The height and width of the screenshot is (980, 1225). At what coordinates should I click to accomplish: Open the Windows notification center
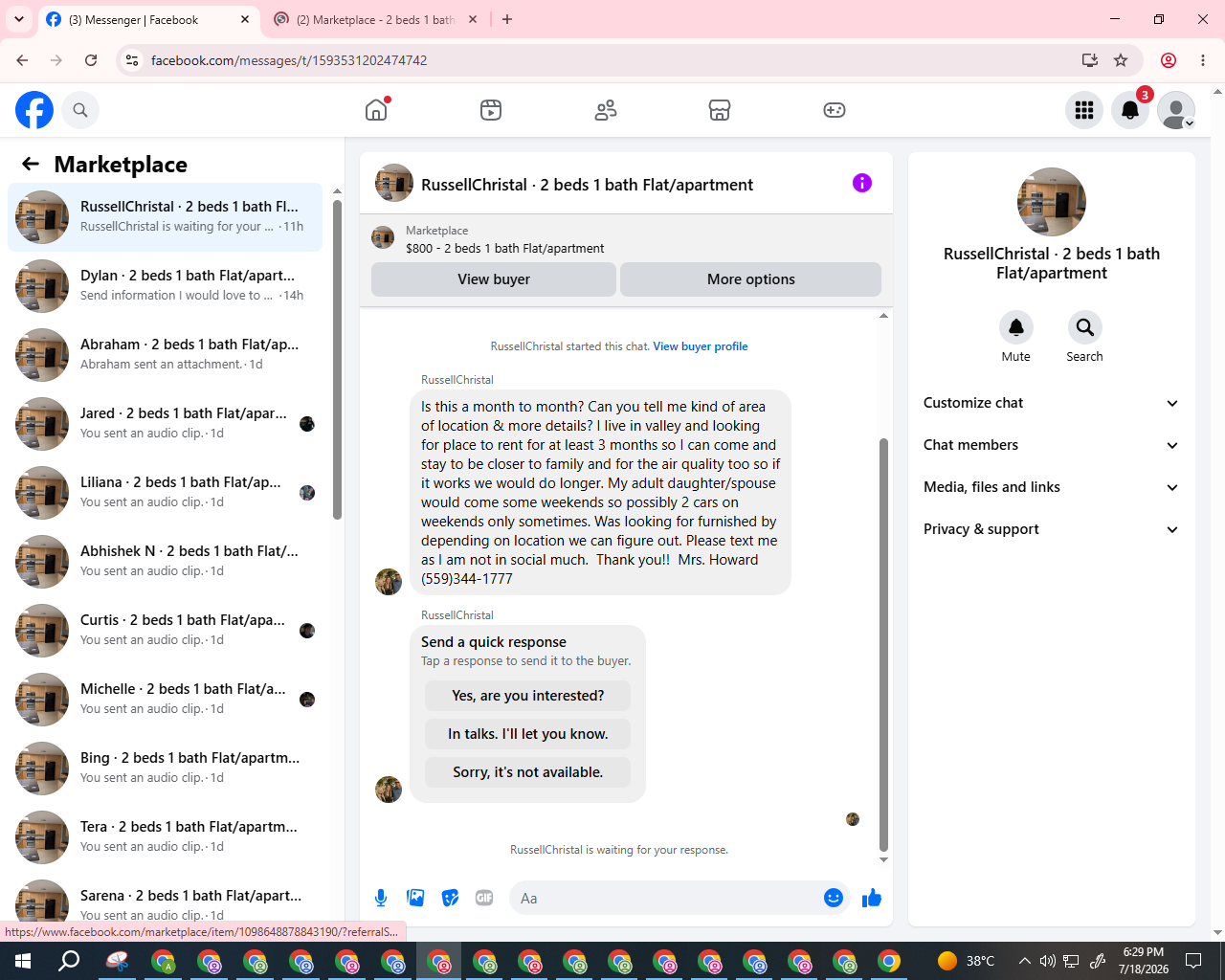click(1193, 961)
